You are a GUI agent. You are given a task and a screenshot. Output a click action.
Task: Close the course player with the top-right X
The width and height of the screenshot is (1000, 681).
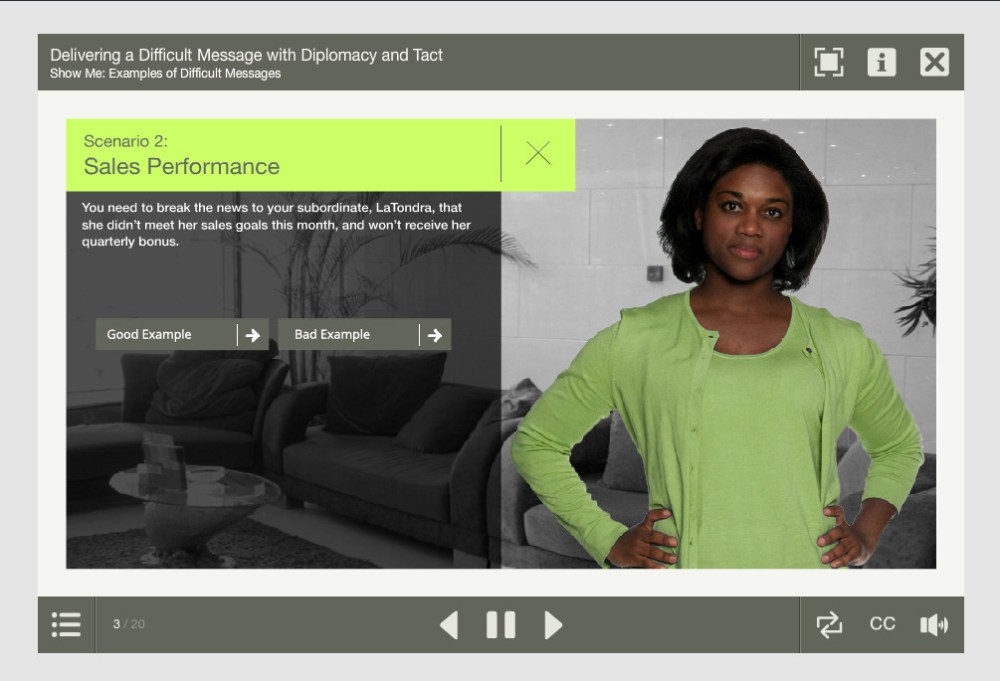[x=934, y=62]
